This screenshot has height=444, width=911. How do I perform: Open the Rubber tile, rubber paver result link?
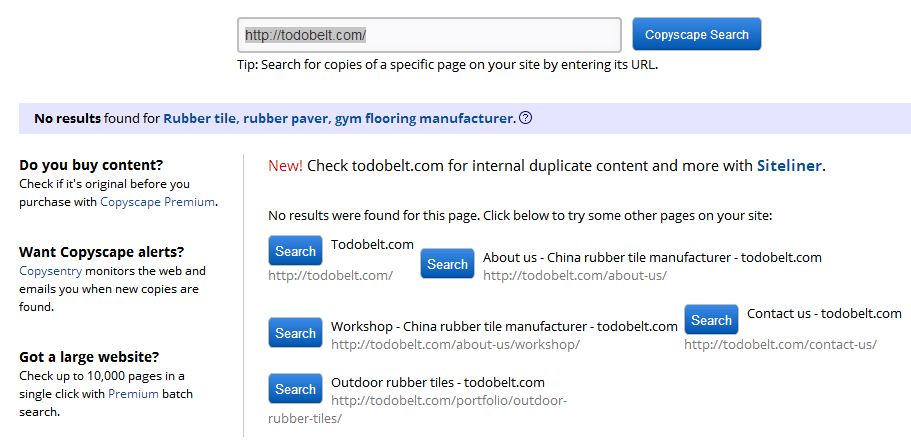click(339, 119)
